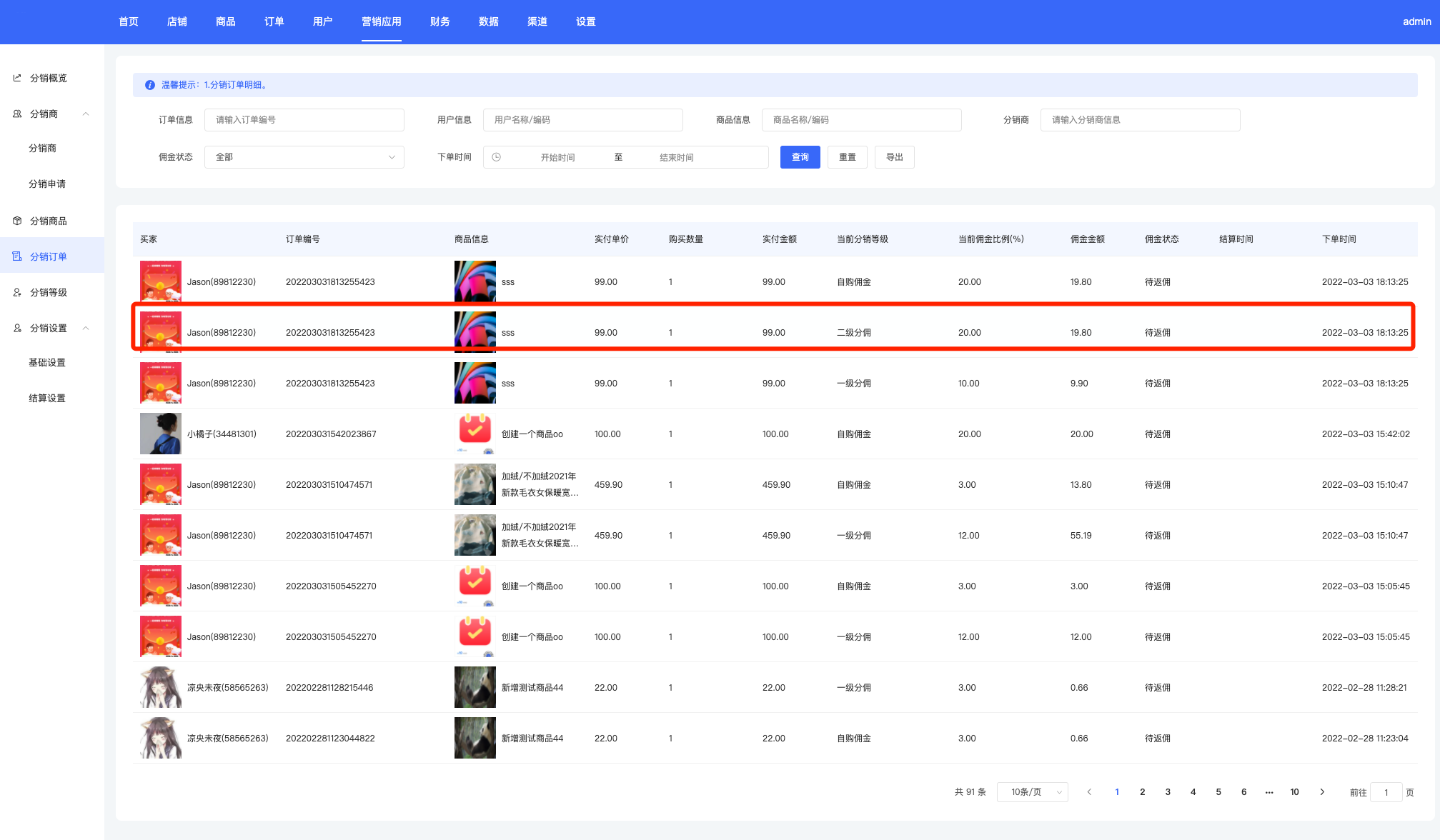Viewport: 1440px width, 840px height.
Task: Open the 财务 top navigation tab
Action: (440, 21)
